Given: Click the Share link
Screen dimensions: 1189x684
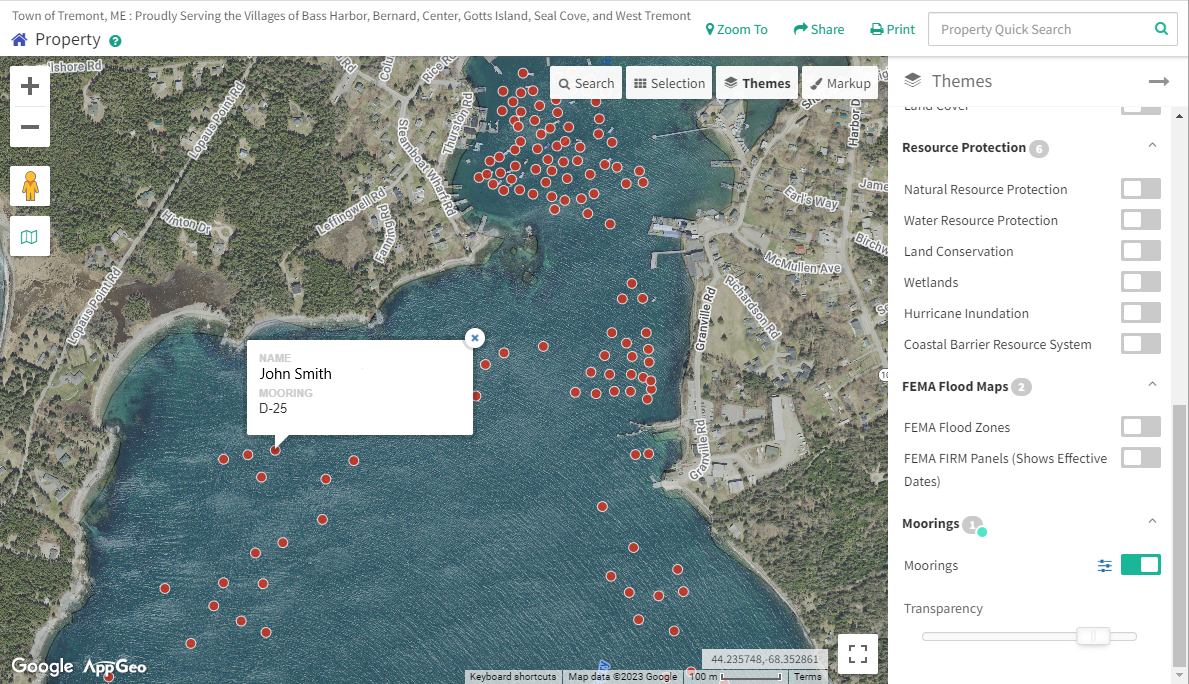Looking at the screenshot, I should click(x=819, y=30).
